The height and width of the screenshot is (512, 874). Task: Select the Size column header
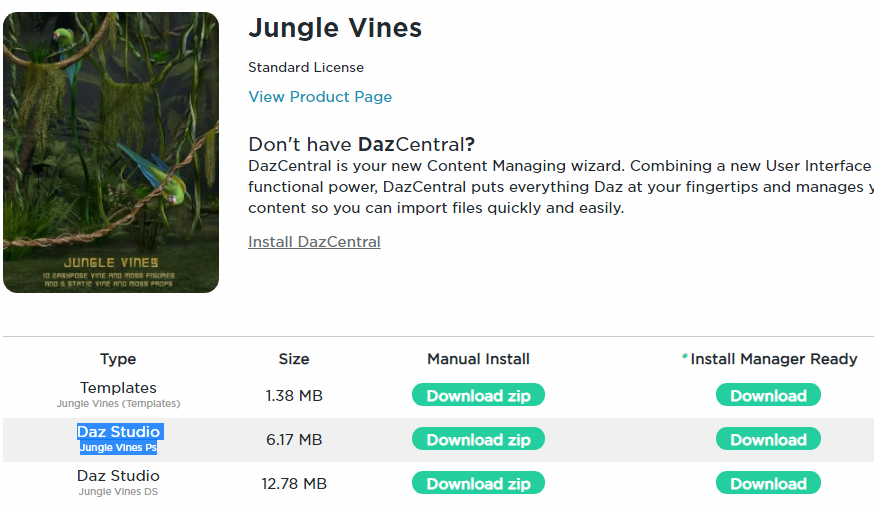(294, 359)
